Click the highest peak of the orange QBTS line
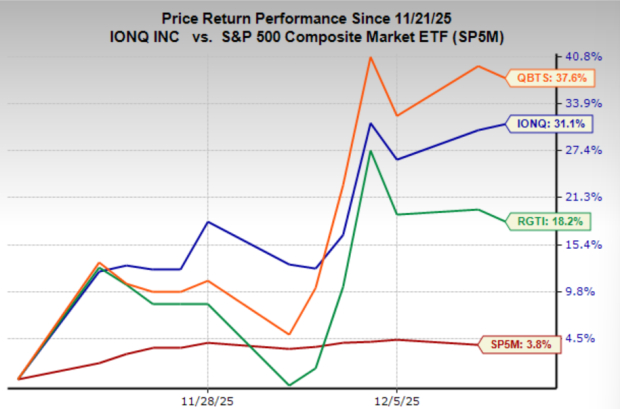 coord(371,57)
